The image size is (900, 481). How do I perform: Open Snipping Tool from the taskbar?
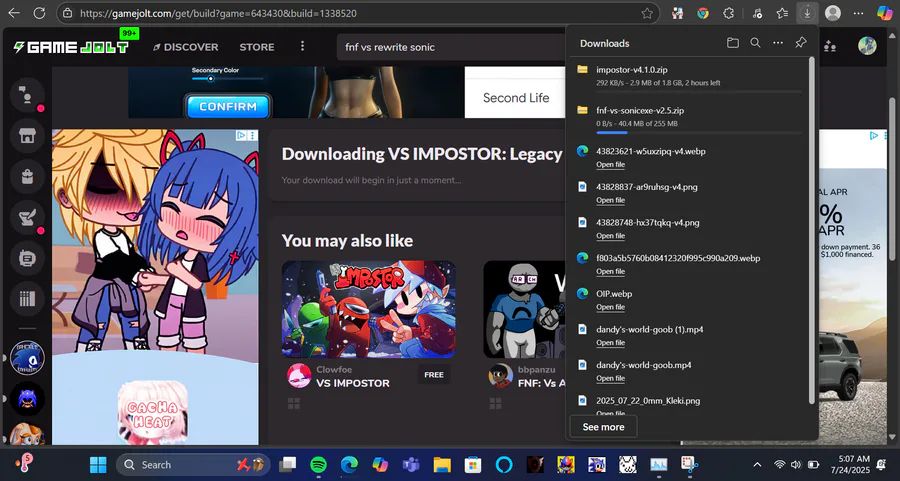pyautogui.click(x=689, y=464)
